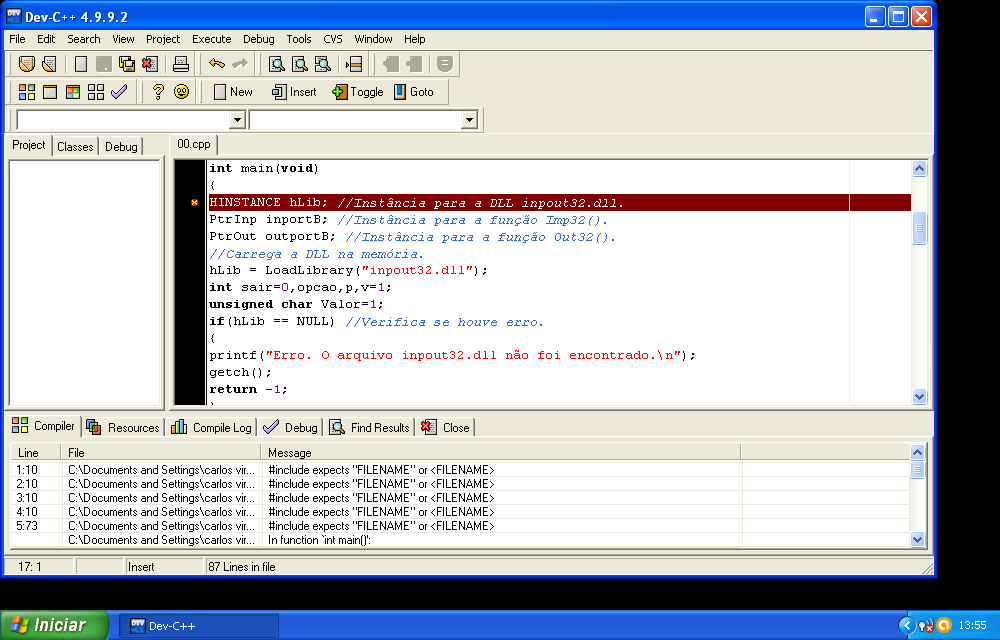Expand the first class browser dropdown
The image size is (1000, 640).
point(237,120)
